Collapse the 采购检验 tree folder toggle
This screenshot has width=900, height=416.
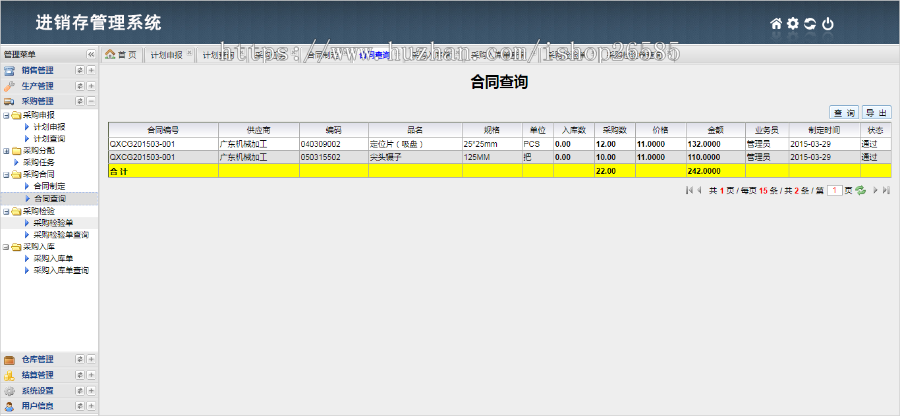[x=6, y=211]
